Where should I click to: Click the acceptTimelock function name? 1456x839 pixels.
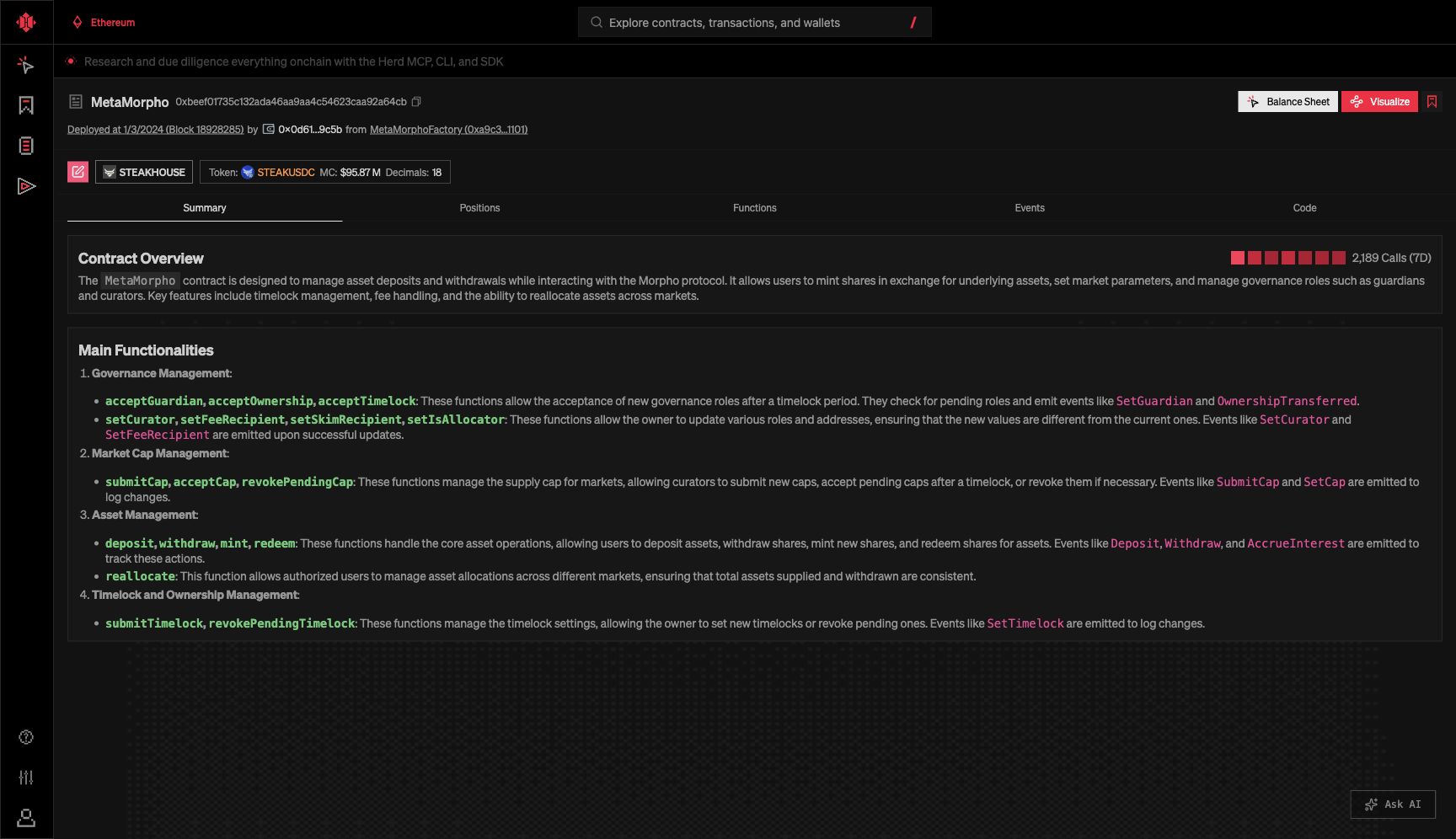(x=367, y=401)
